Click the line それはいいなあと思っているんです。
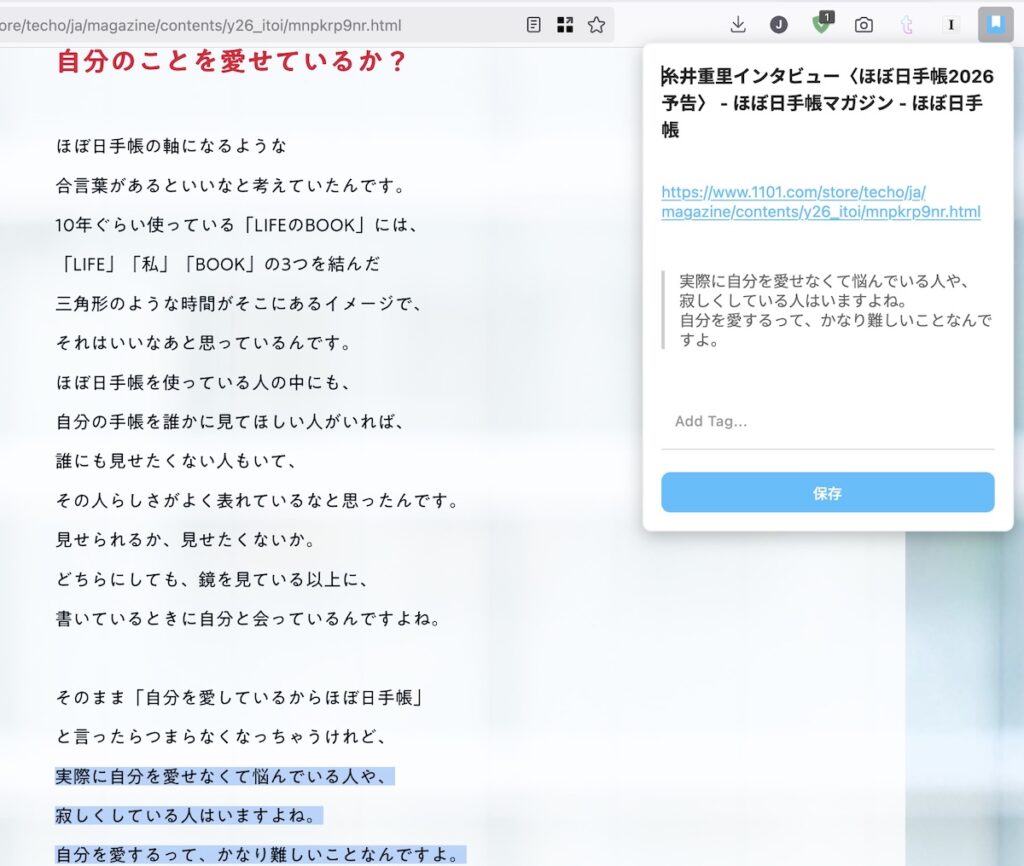Image resolution: width=1024 pixels, height=866 pixels. coord(204,343)
